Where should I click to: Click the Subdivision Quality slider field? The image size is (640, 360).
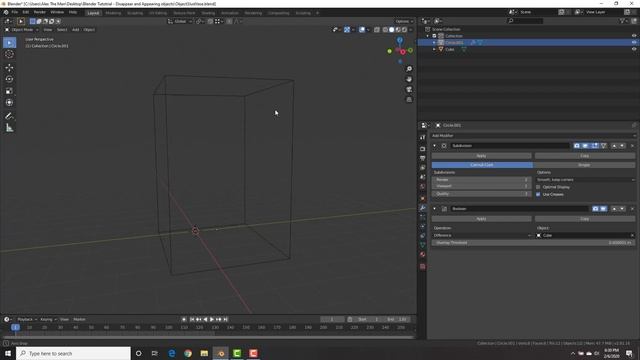(x=482, y=194)
